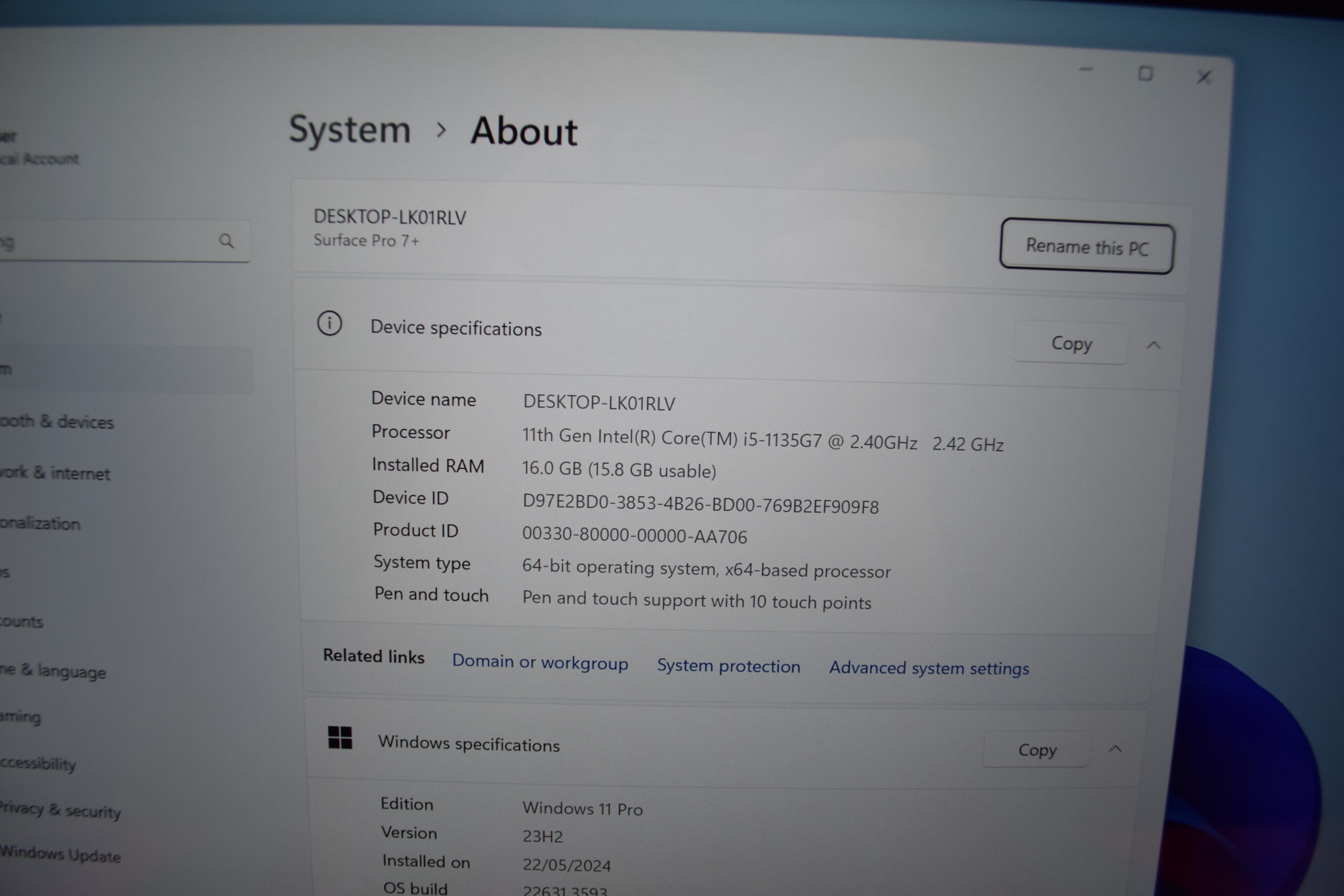Open Personalization in sidebar

coord(40,523)
